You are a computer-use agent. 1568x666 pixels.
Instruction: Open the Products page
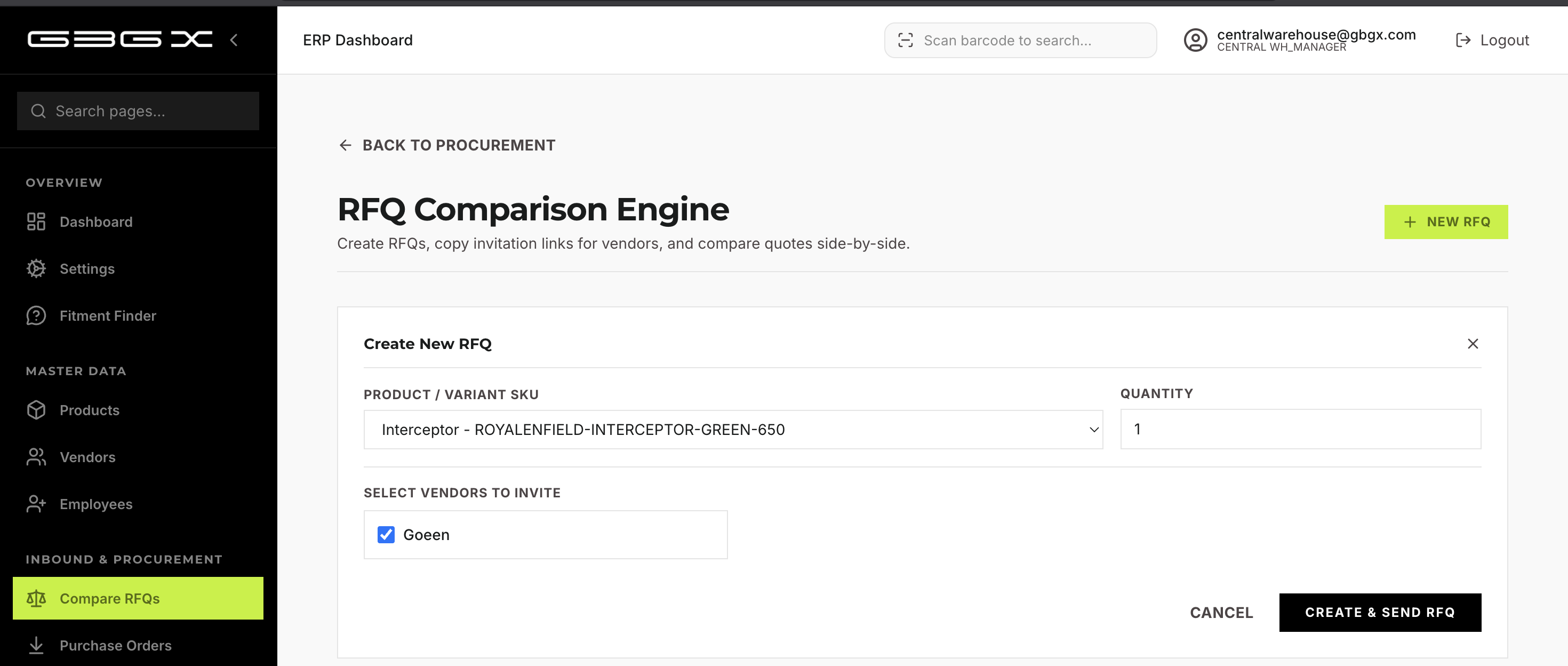point(138,410)
